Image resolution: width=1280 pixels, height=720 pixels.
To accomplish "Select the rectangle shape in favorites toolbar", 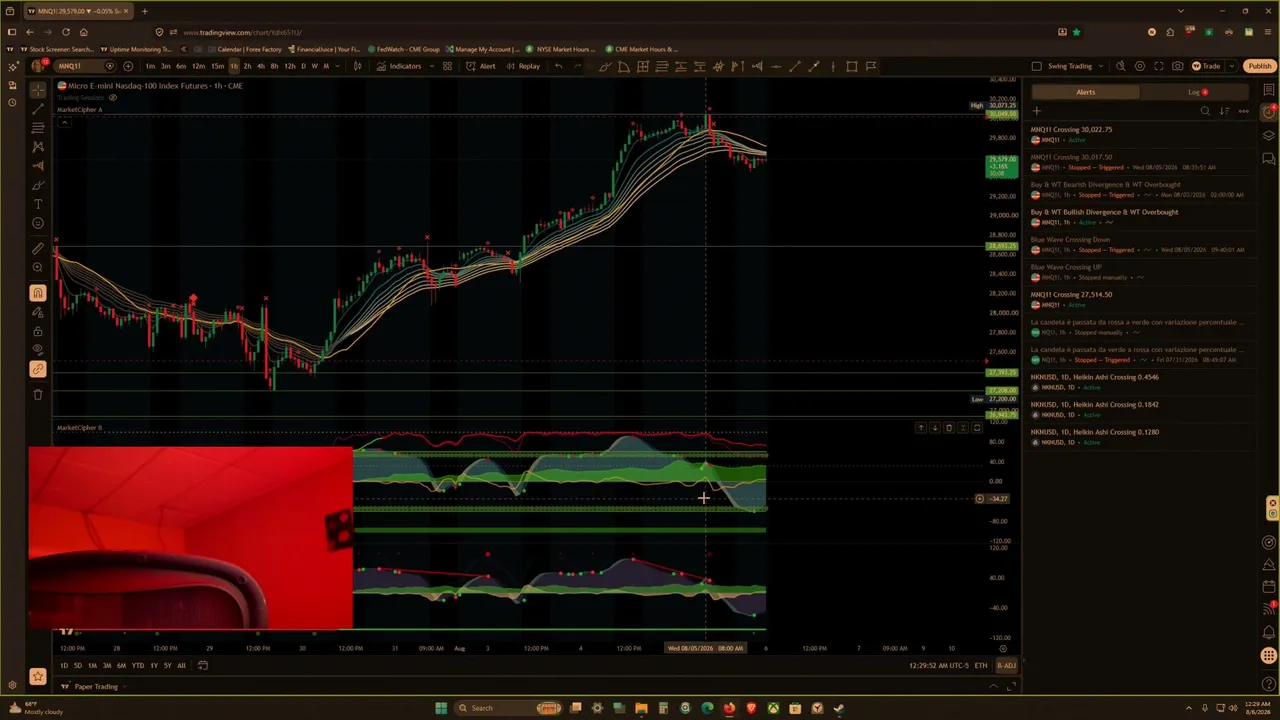I will pyautogui.click(x=851, y=66).
